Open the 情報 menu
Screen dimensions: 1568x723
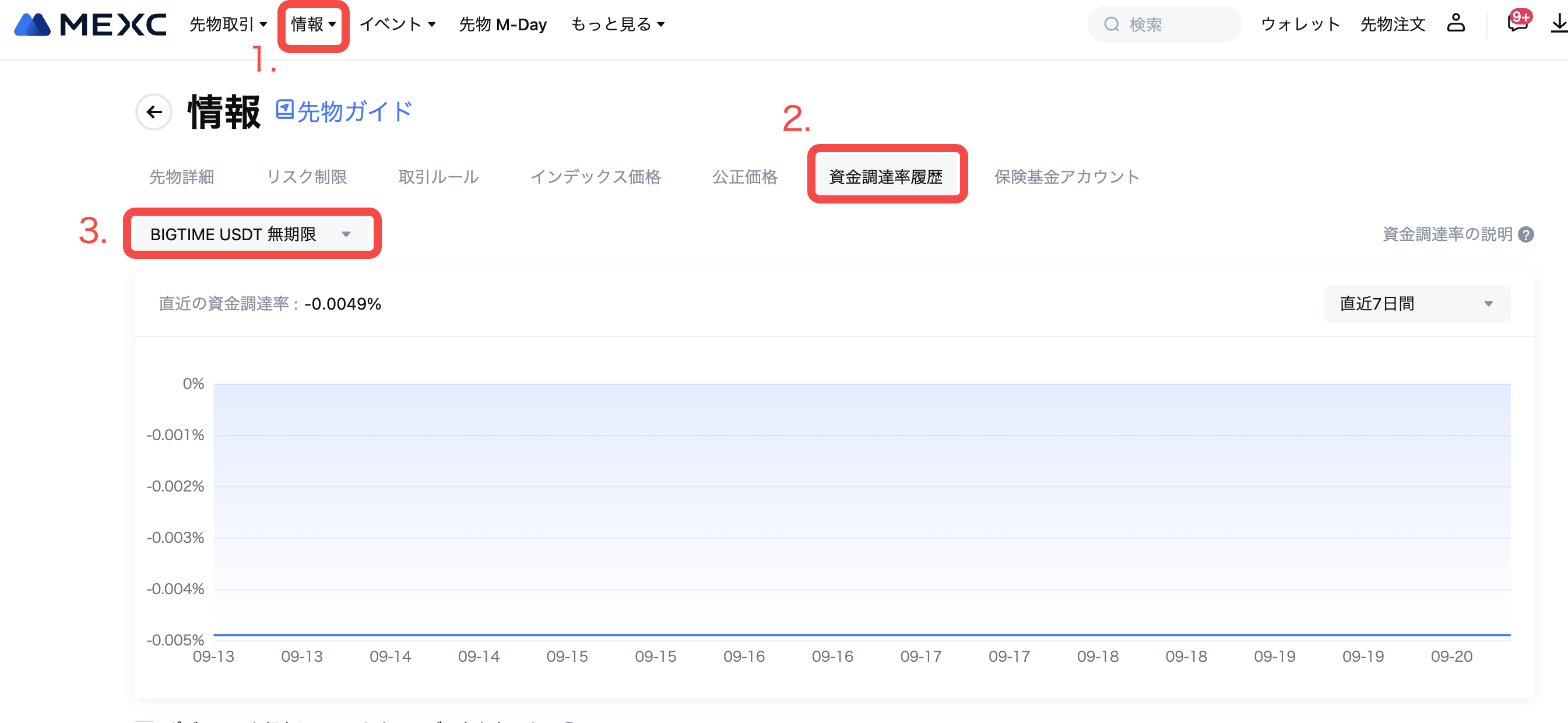coord(313,24)
